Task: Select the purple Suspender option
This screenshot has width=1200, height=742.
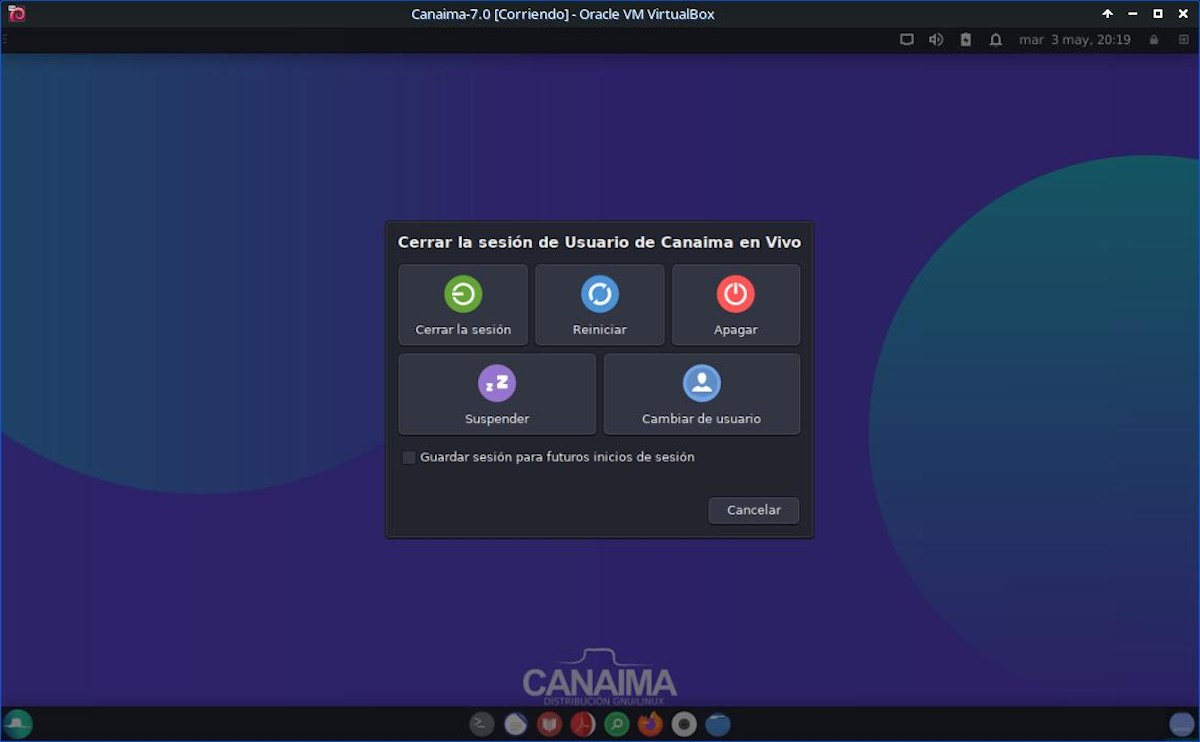Action: coord(497,394)
